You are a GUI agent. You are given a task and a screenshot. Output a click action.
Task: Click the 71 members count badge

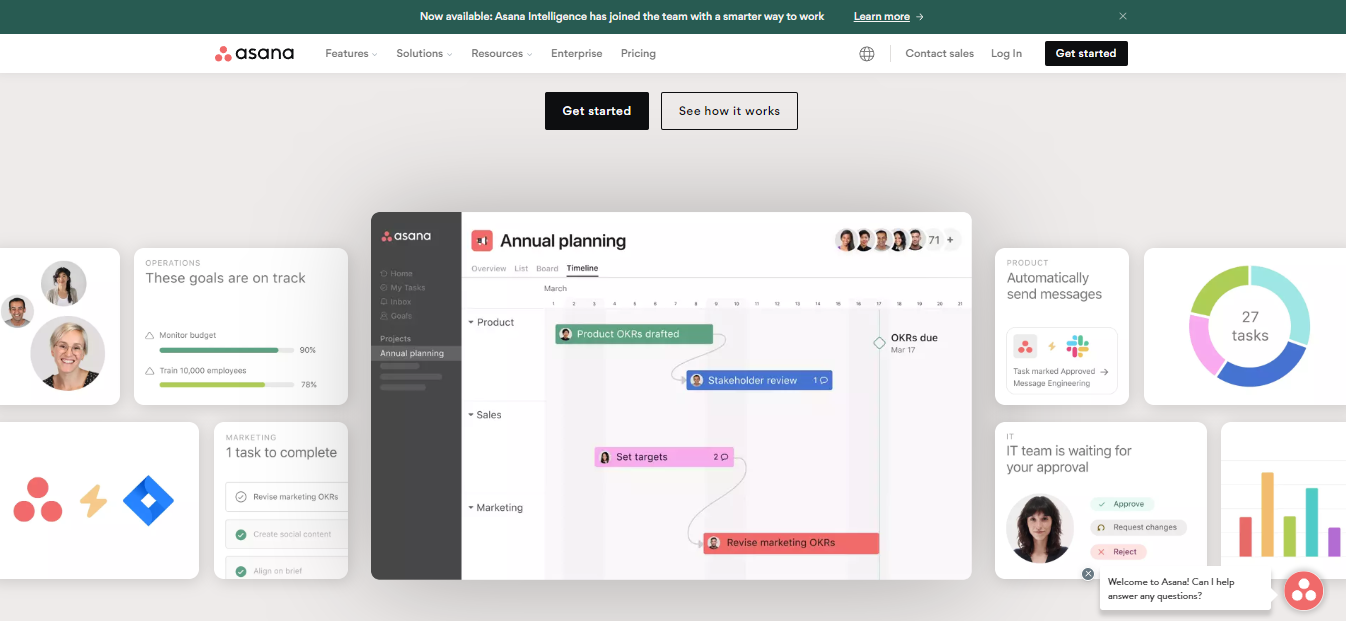tap(934, 240)
